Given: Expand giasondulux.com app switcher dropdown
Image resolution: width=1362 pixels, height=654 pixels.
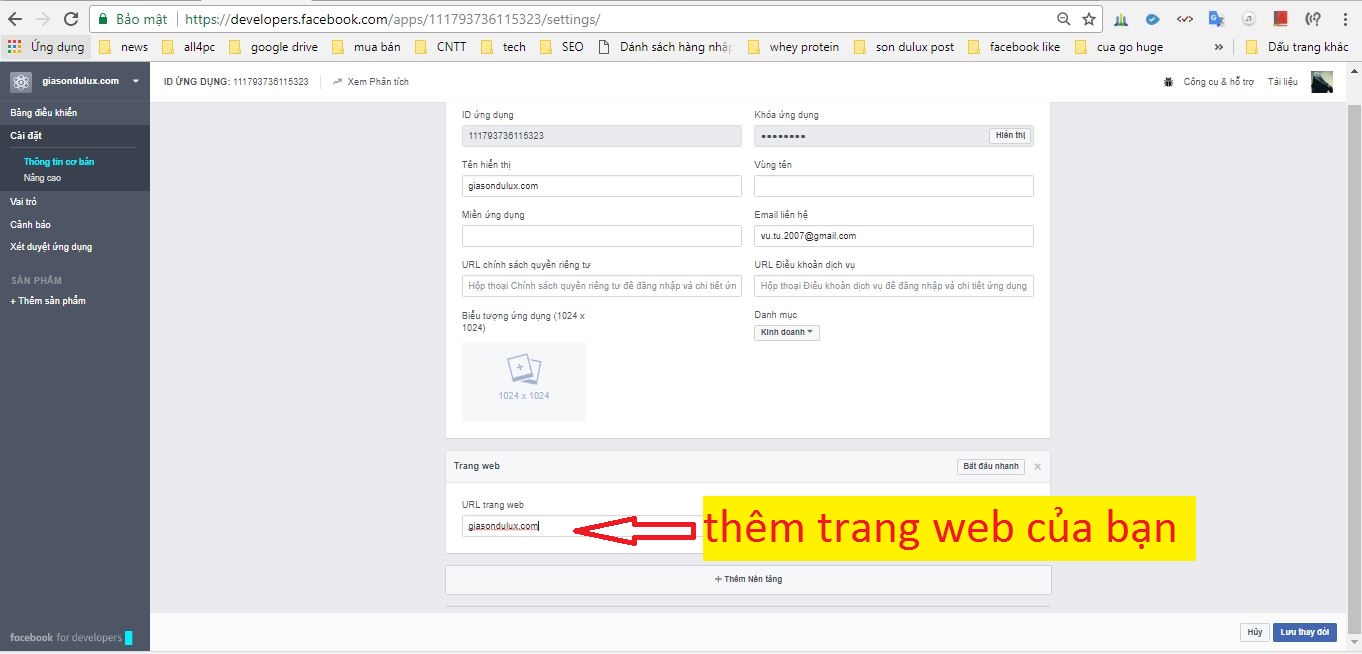Looking at the screenshot, I should [136, 81].
